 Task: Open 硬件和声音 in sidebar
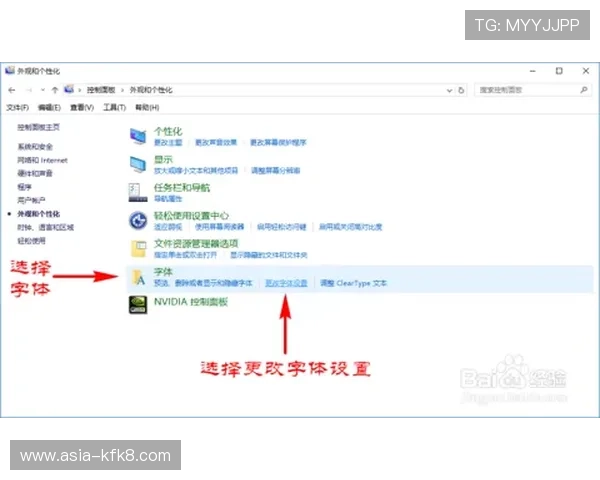coord(35,173)
